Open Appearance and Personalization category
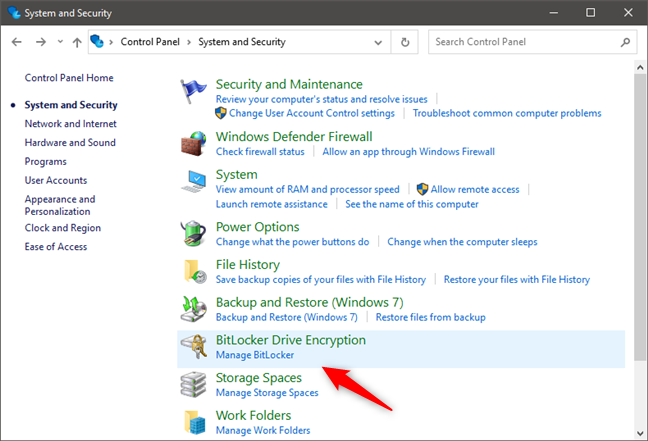Screen dimensions: 648x441 [60, 205]
